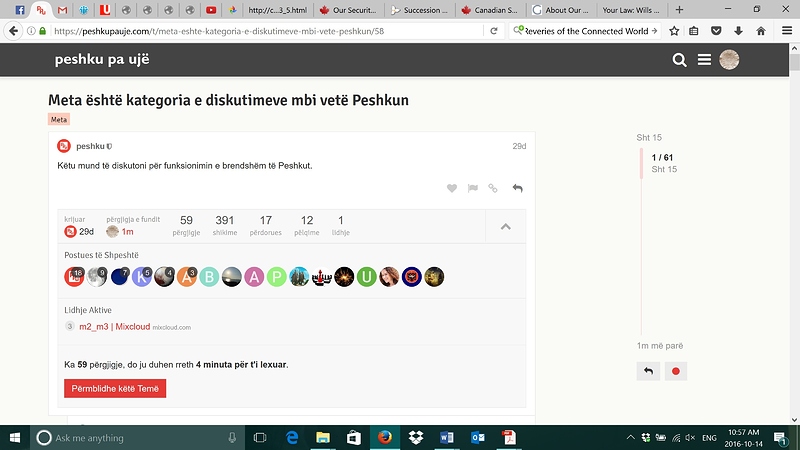Screen dimensions: 800x450
Task: Collapse the topic summary map chevron
Action: (x=506, y=226)
